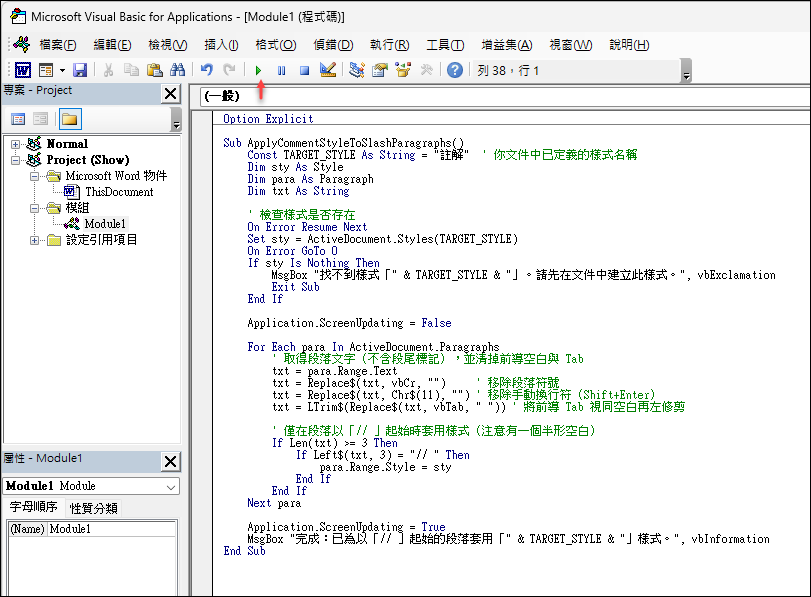The height and width of the screenshot is (597, 811).
Task: Select Module1 in project tree
Action: tap(105, 224)
